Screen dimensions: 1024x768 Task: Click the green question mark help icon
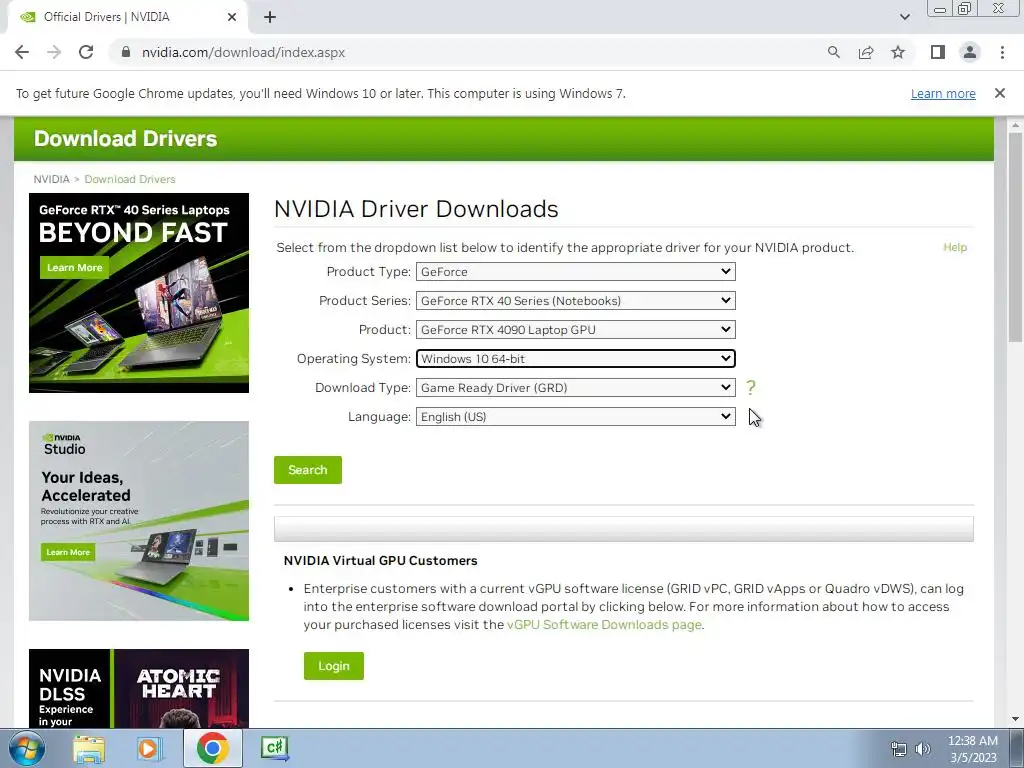pos(750,387)
